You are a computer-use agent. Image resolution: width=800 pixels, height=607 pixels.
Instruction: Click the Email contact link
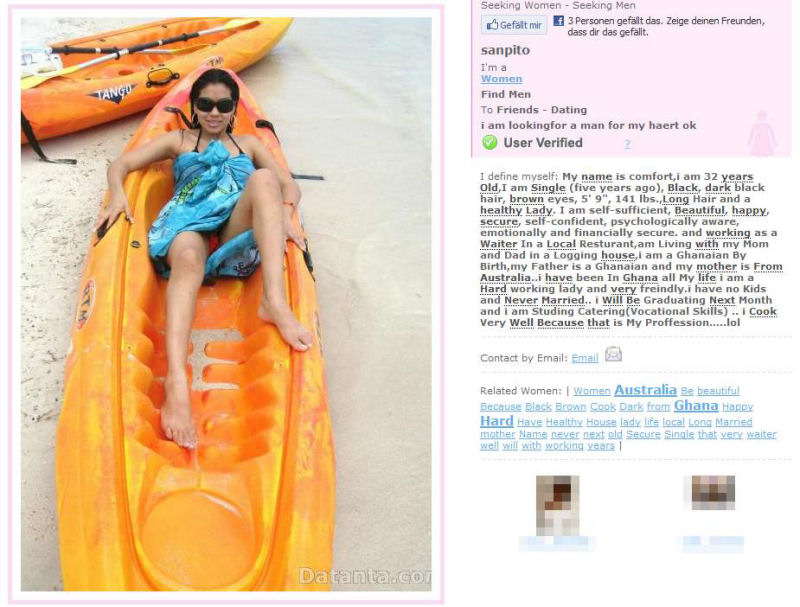(585, 358)
